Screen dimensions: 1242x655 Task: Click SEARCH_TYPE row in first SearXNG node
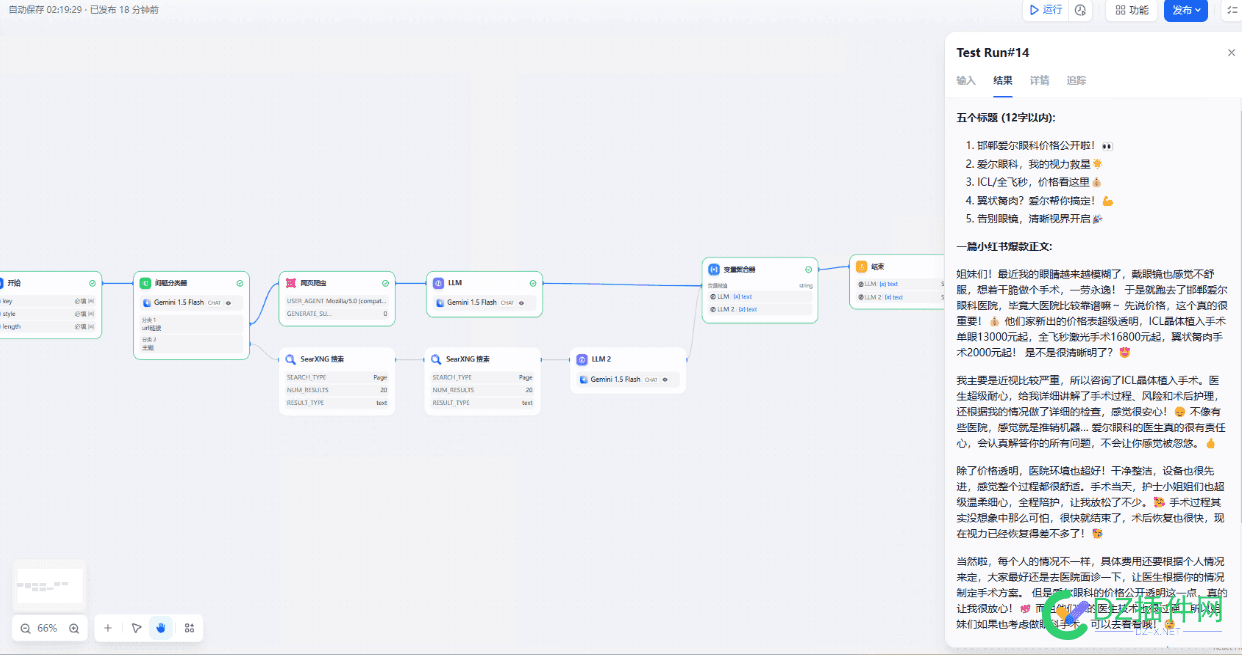pos(337,377)
